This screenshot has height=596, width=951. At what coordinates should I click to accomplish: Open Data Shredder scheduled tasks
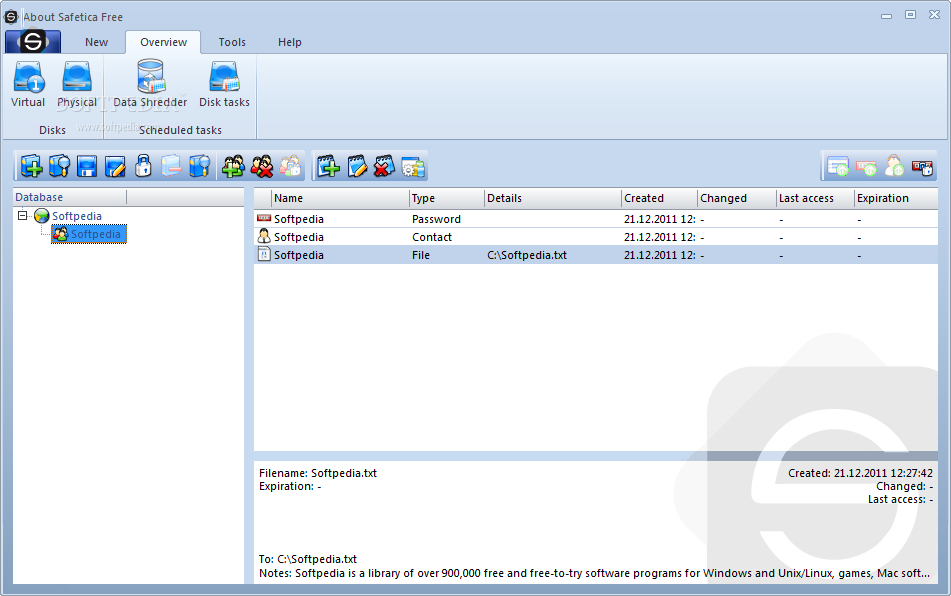pos(150,84)
